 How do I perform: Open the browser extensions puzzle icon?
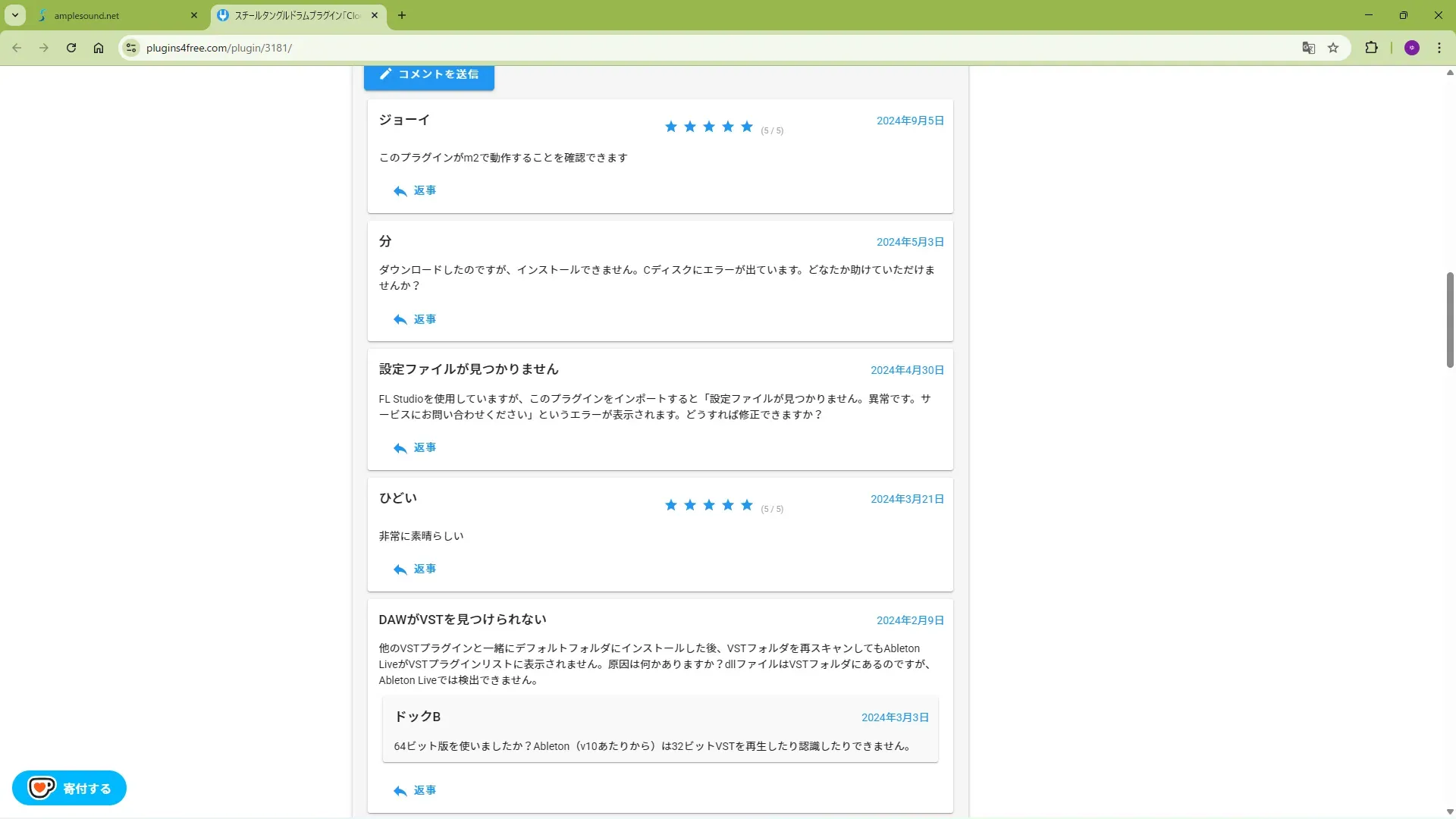1371,48
